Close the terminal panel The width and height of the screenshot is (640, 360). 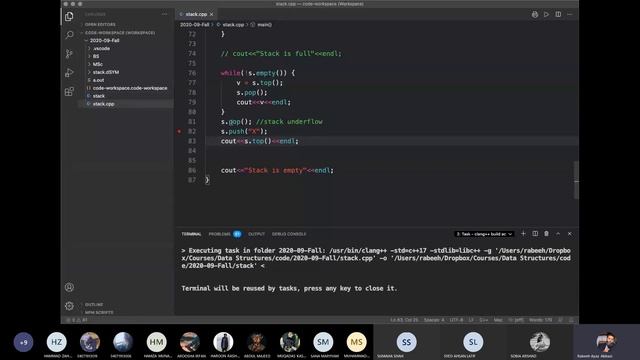(570, 234)
